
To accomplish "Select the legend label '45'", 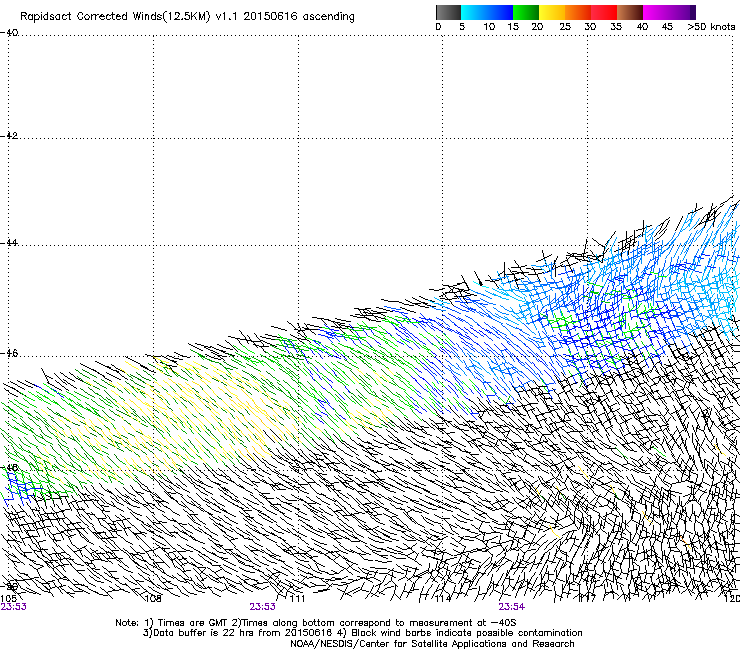I will pos(667,27).
